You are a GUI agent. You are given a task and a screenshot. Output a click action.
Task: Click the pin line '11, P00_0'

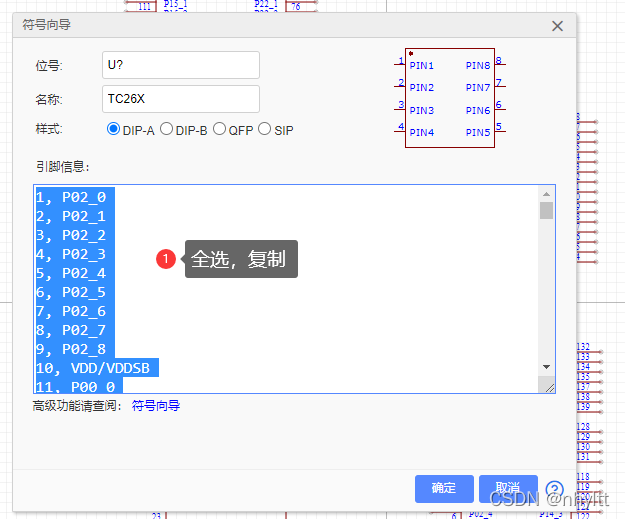[x=76, y=386]
